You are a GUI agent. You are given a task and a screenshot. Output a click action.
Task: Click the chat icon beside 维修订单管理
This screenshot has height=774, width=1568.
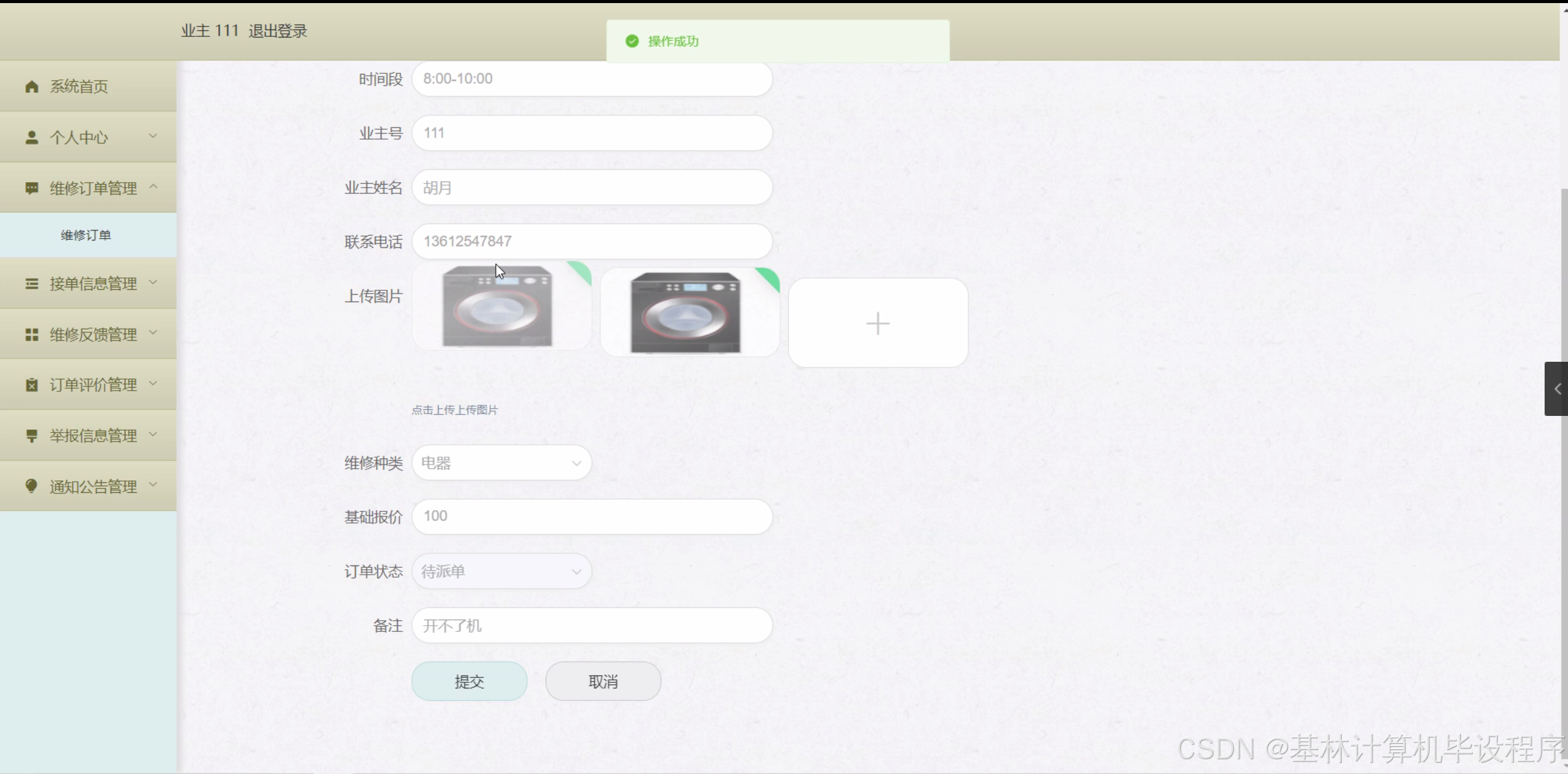pyautogui.click(x=32, y=188)
